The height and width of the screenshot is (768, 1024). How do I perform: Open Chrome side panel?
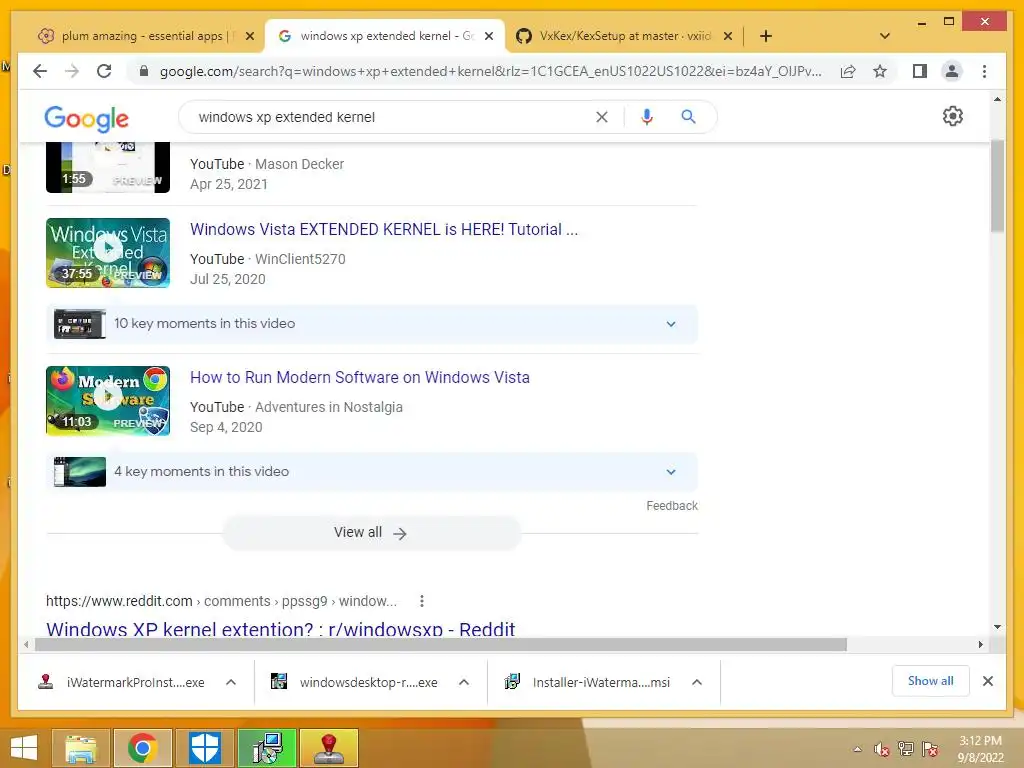point(920,71)
